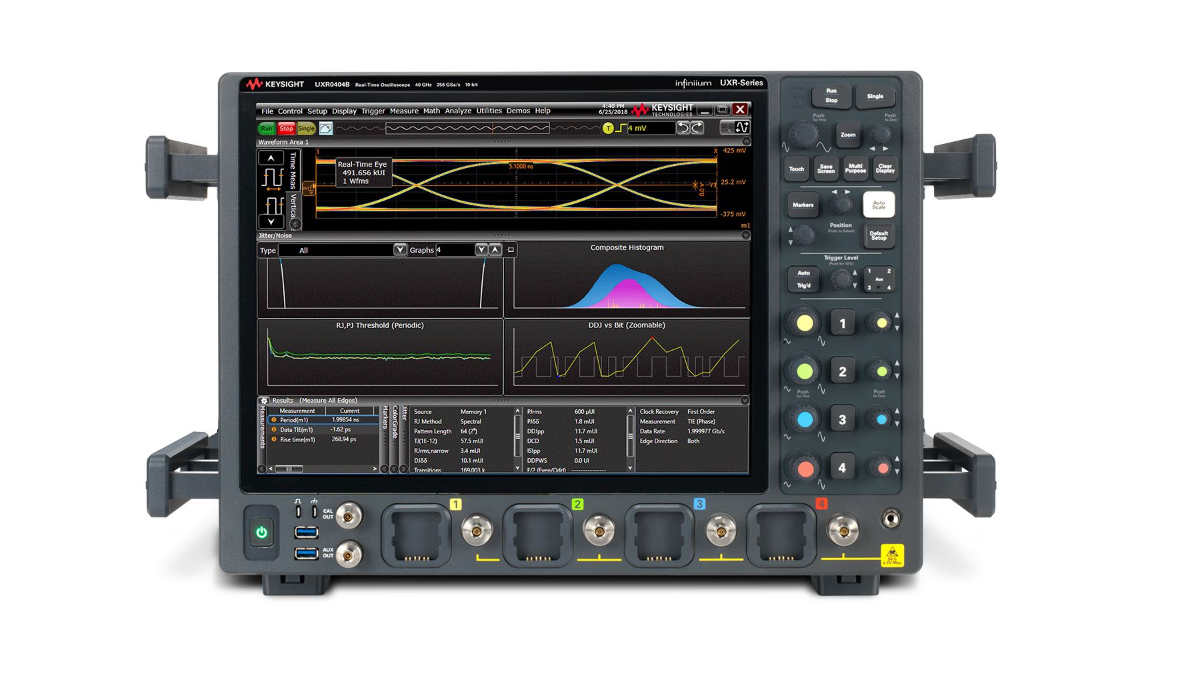The height and width of the screenshot is (677, 1191).
Task: Open Results settings gear icon
Action: pyautogui.click(x=264, y=400)
